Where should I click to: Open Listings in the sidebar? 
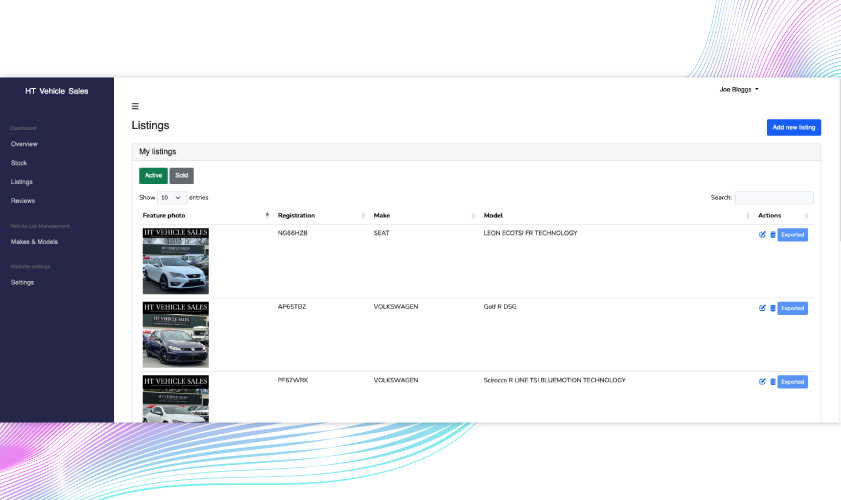click(21, 182)
